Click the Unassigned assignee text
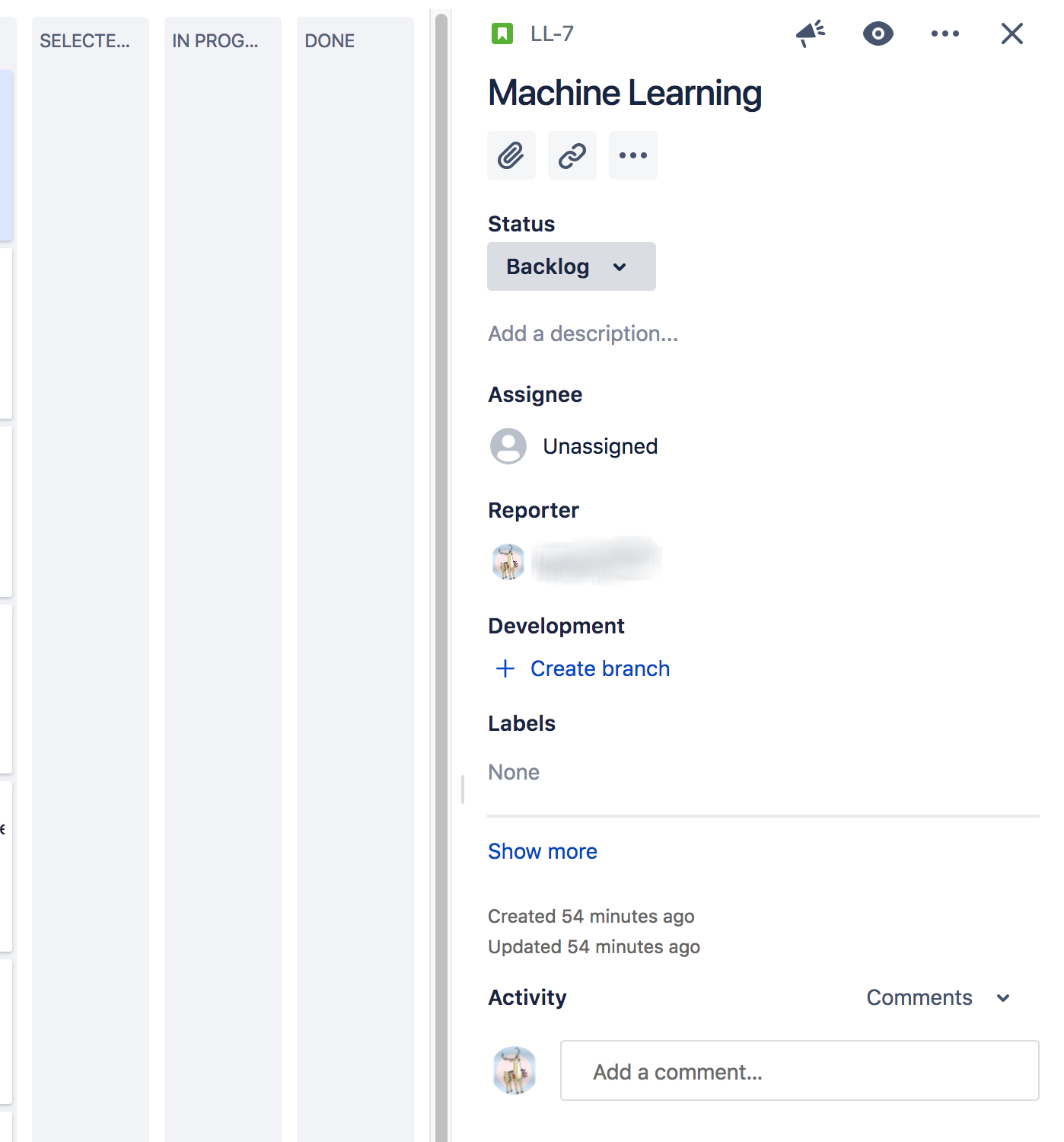Screen dimensions: 1064x1142 (x=600, y=446)
